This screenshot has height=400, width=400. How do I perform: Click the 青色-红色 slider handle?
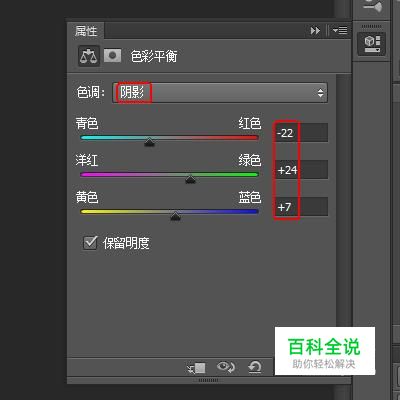(x=150, y=141)
